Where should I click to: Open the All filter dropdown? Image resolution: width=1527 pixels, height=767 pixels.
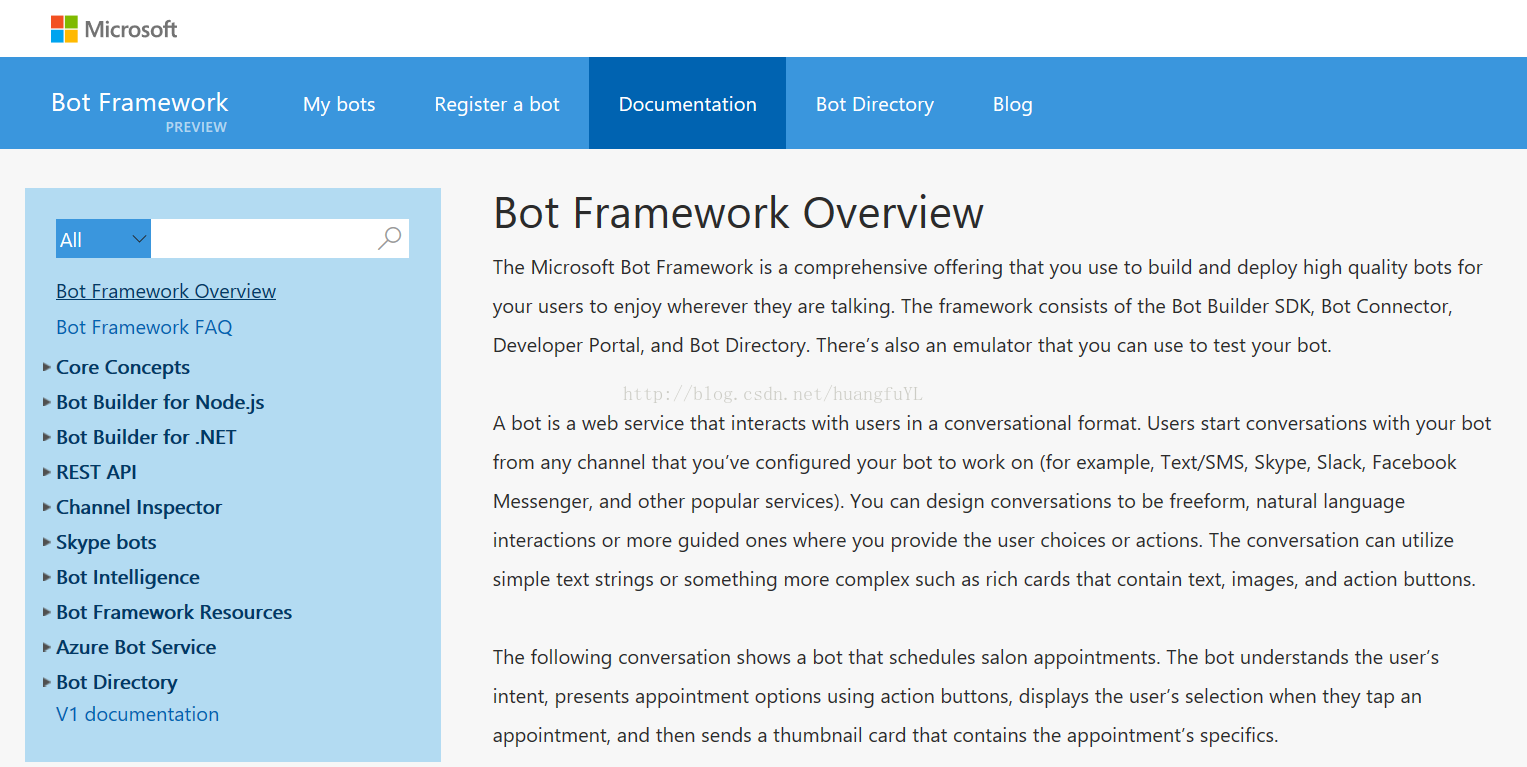pos(103,239)
